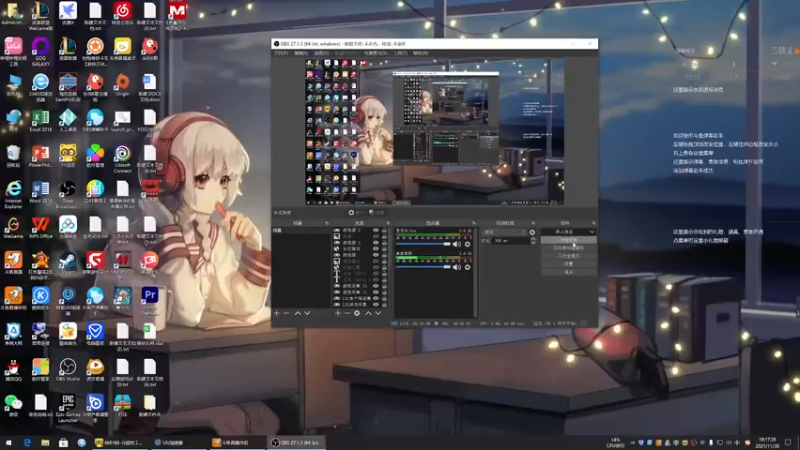Image resolution: width=800 pixels, height=450 pixels.
Task: Switch to OBS 27.1.3 taskbar button
Action: click(x=296, y=442)
